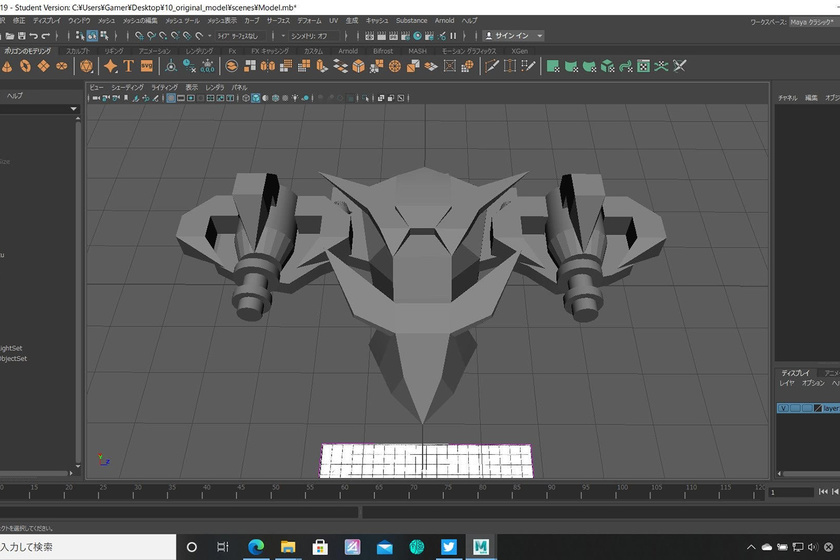The image size is (840, 560).
Task: Click the undo arrow in status line
Action: [33, 36]
